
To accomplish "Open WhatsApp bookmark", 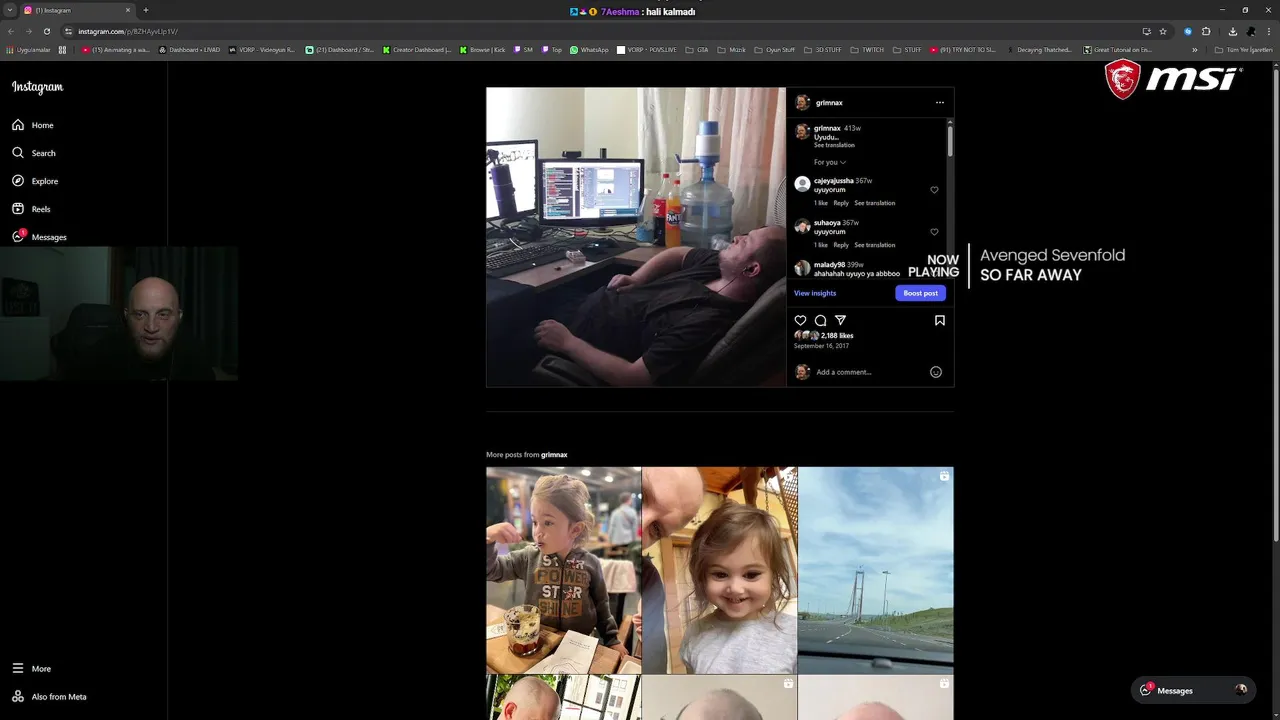I will click(589, 49).
